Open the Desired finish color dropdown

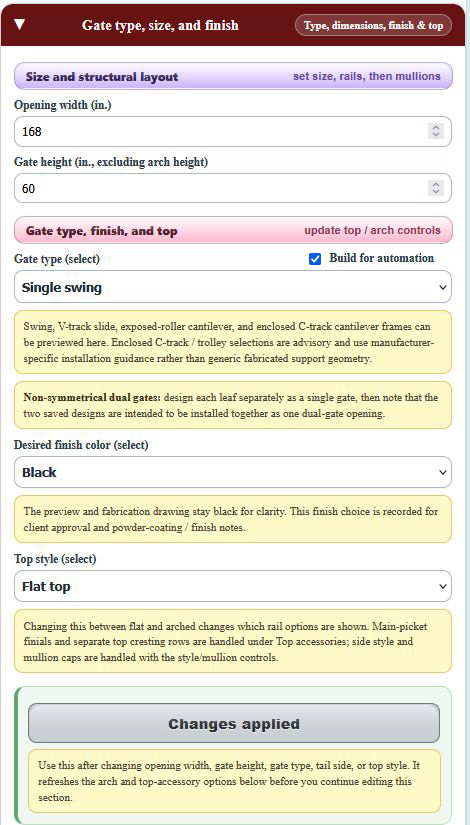[x=233, y=472]
